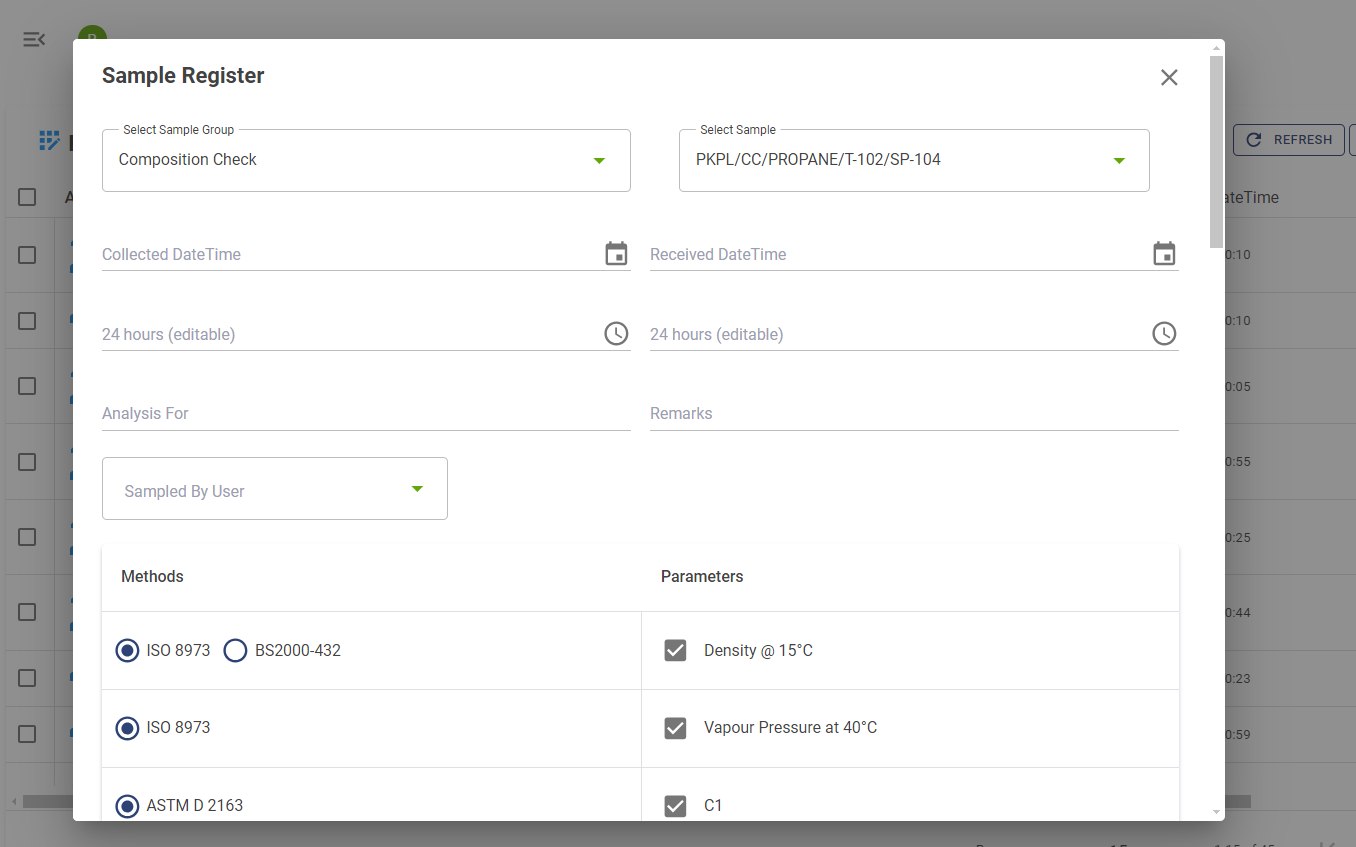The width and height of the screenshot is (1356, 847).
Task: Click the Analysis For input field
Action: 366,414
